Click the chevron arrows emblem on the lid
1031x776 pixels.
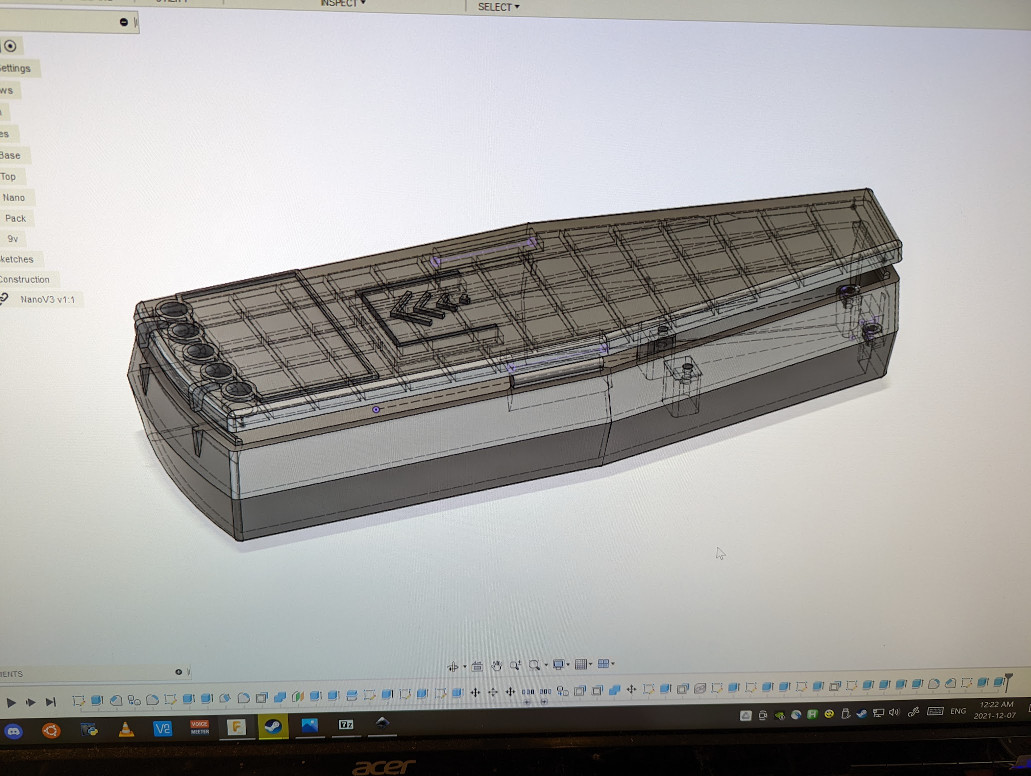point(428,310)
